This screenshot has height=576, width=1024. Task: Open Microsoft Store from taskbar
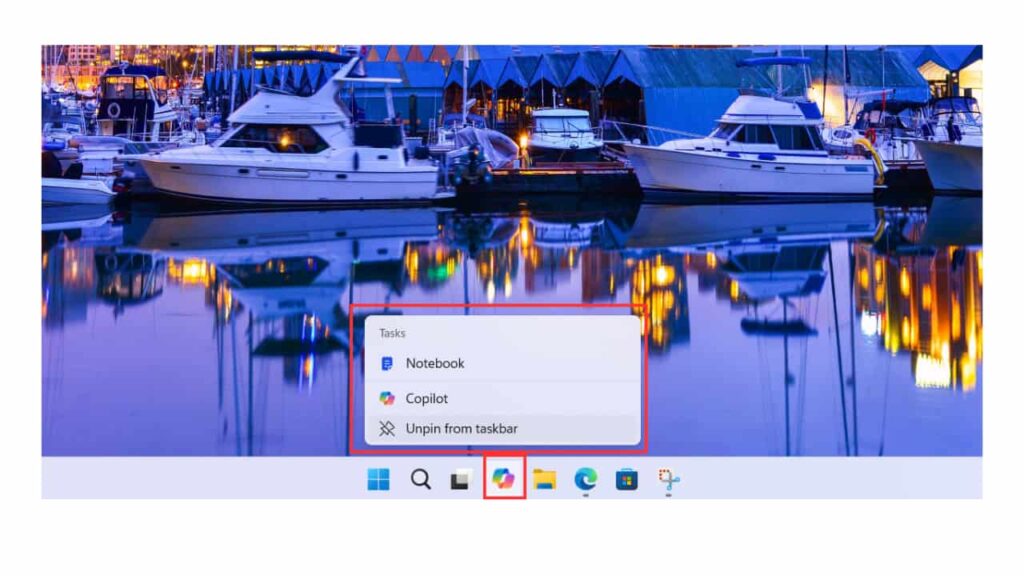(626, 479)
